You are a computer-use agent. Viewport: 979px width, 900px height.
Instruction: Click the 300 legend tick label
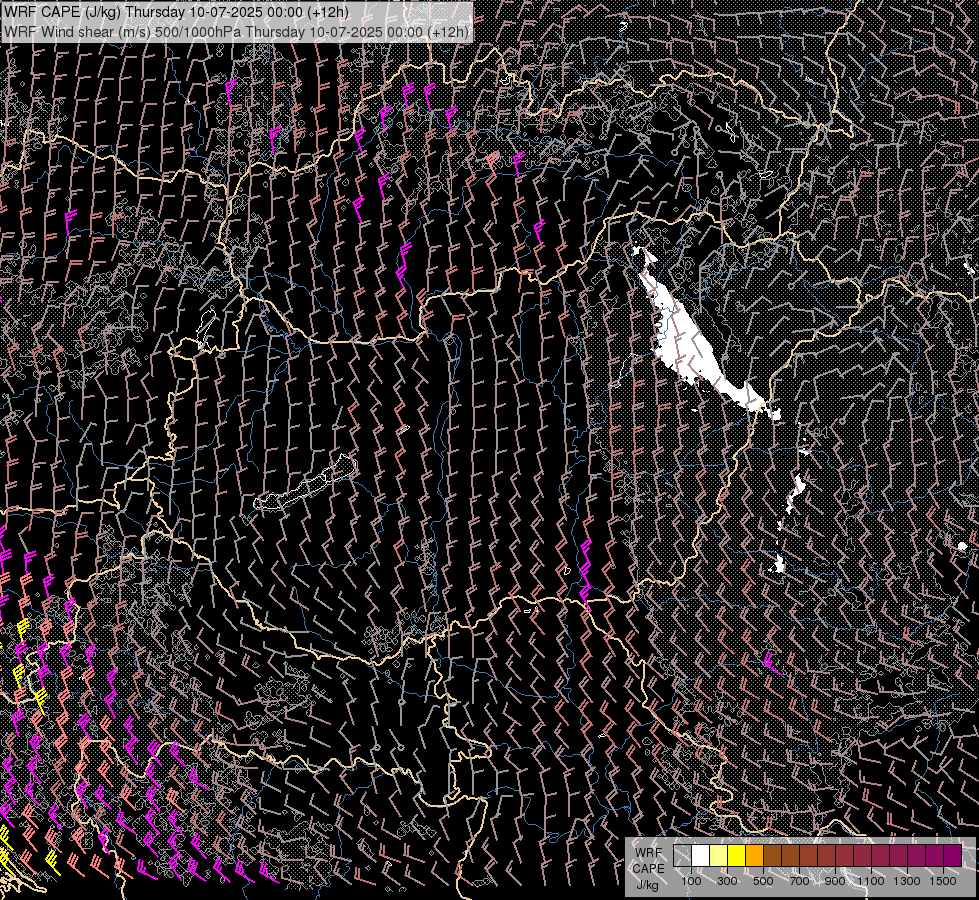(727, 881)
